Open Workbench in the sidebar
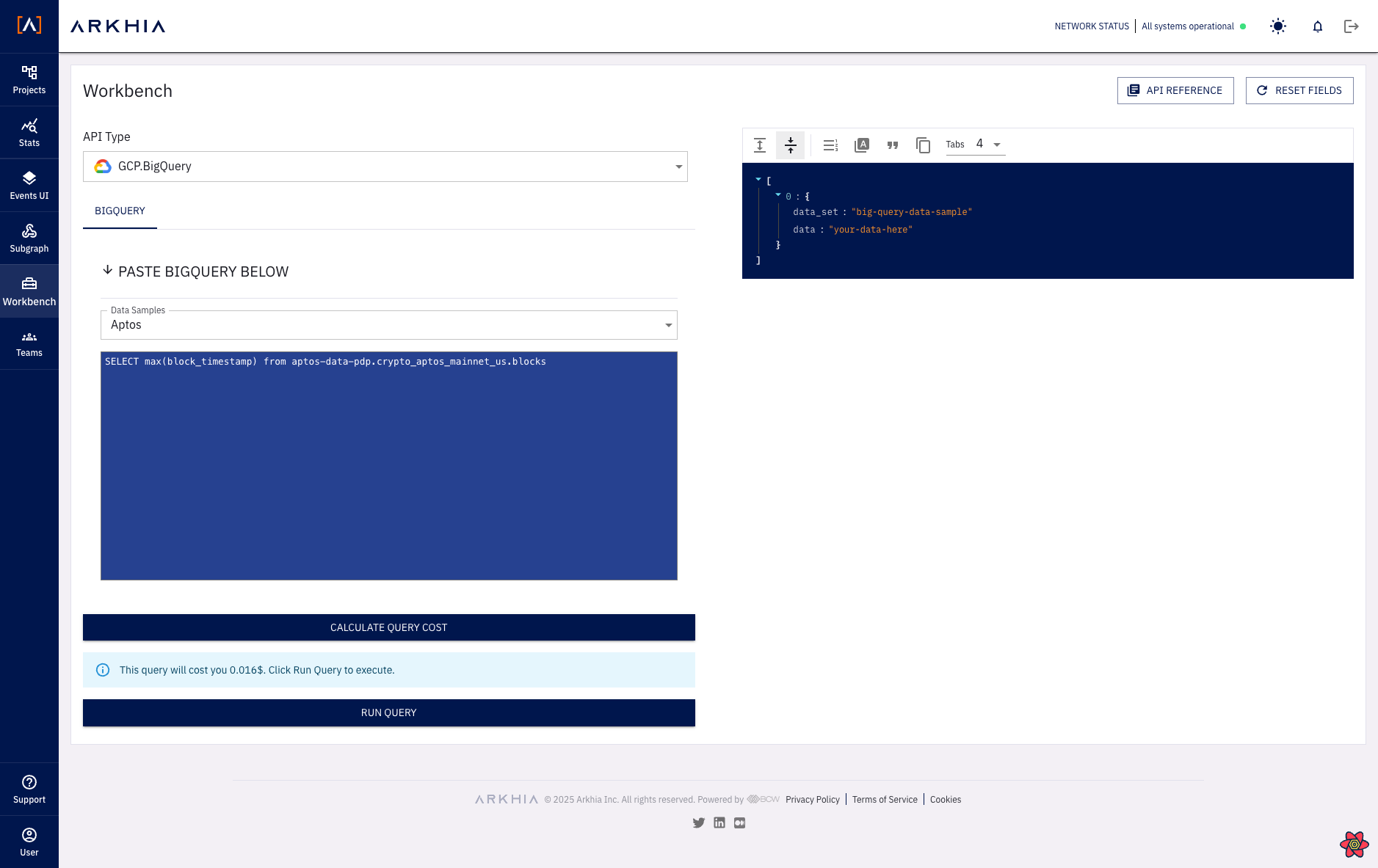This screenshot has width=1378, height=868. [x=29, y=291]
